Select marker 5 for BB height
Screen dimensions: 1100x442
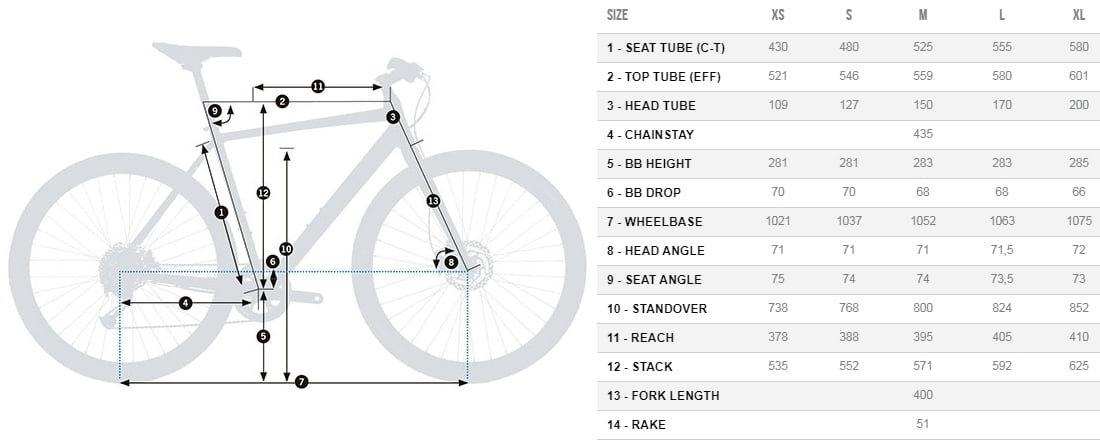coord(263,336)
